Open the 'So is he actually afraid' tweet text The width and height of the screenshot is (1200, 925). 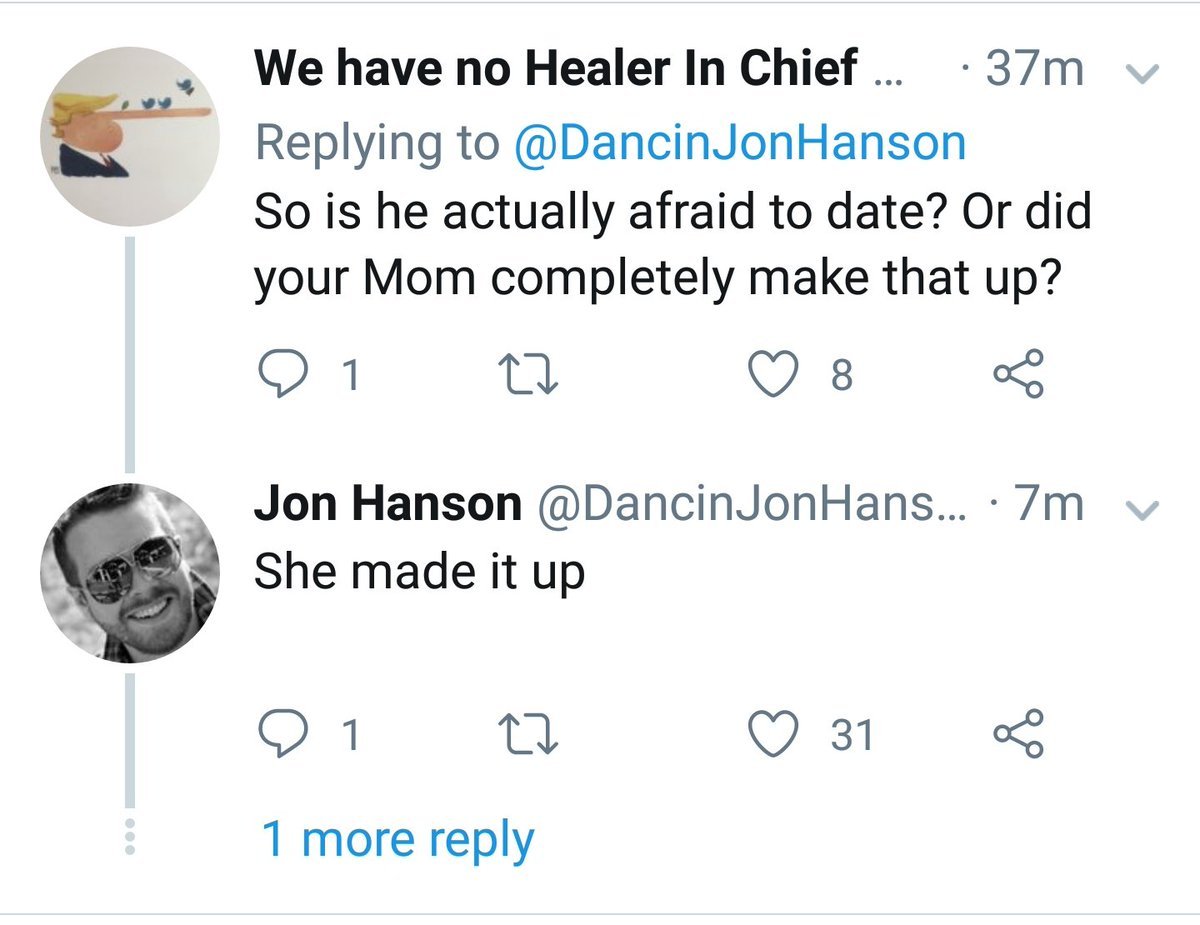670,243
